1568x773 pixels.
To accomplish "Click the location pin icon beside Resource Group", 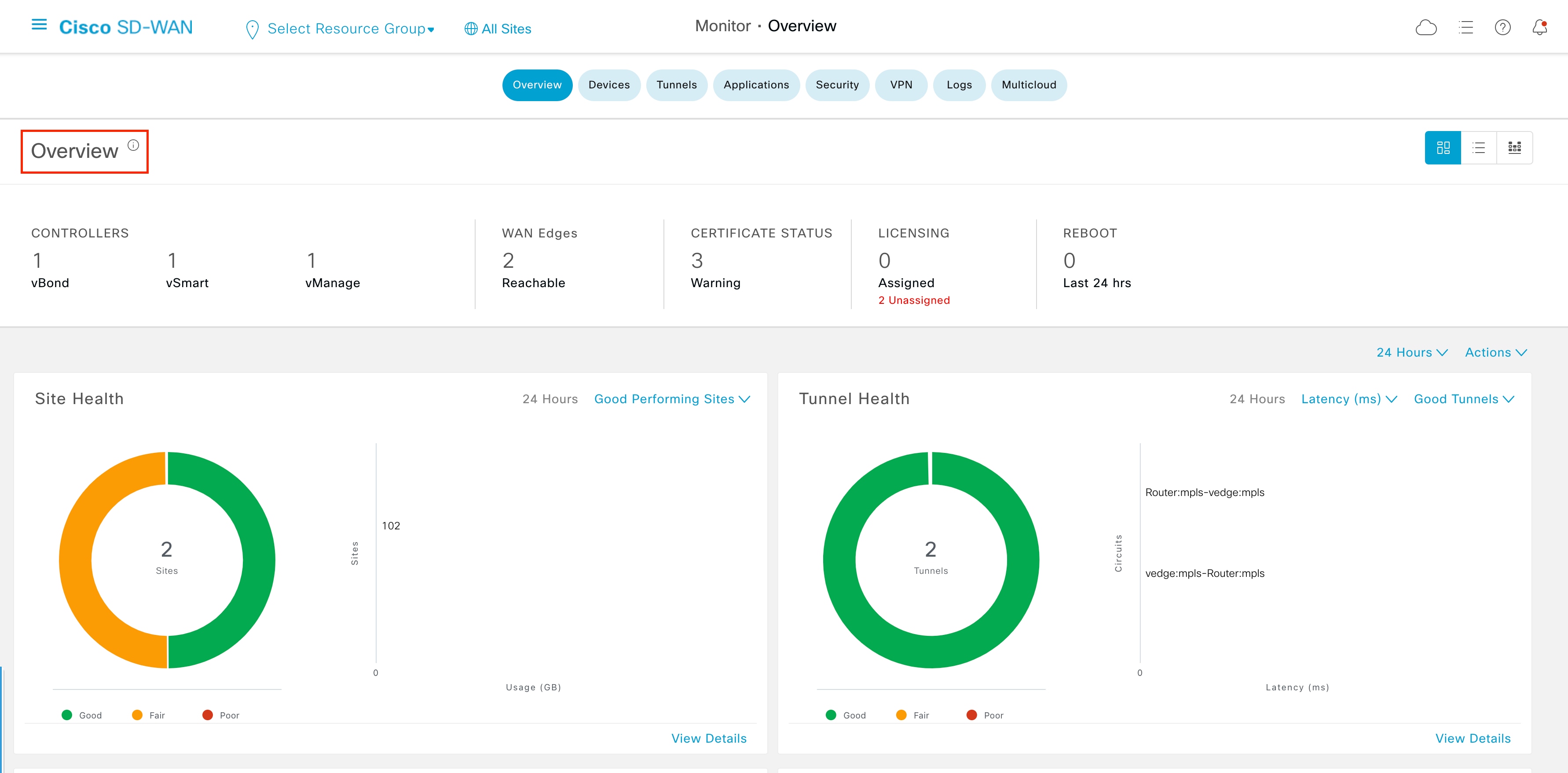I will click(252, 29).
